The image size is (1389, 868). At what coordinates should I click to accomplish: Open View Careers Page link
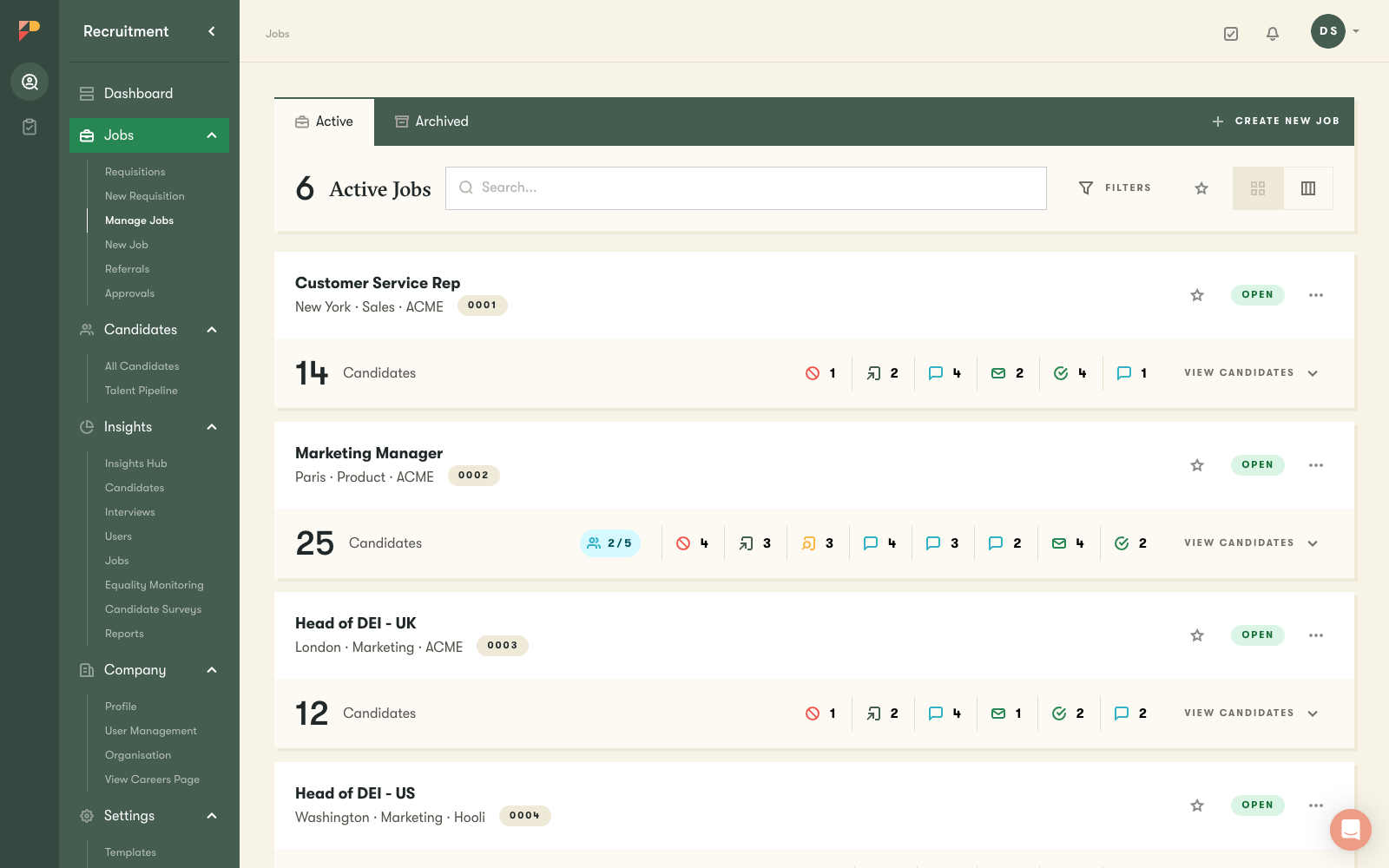(x=152, y=779)
